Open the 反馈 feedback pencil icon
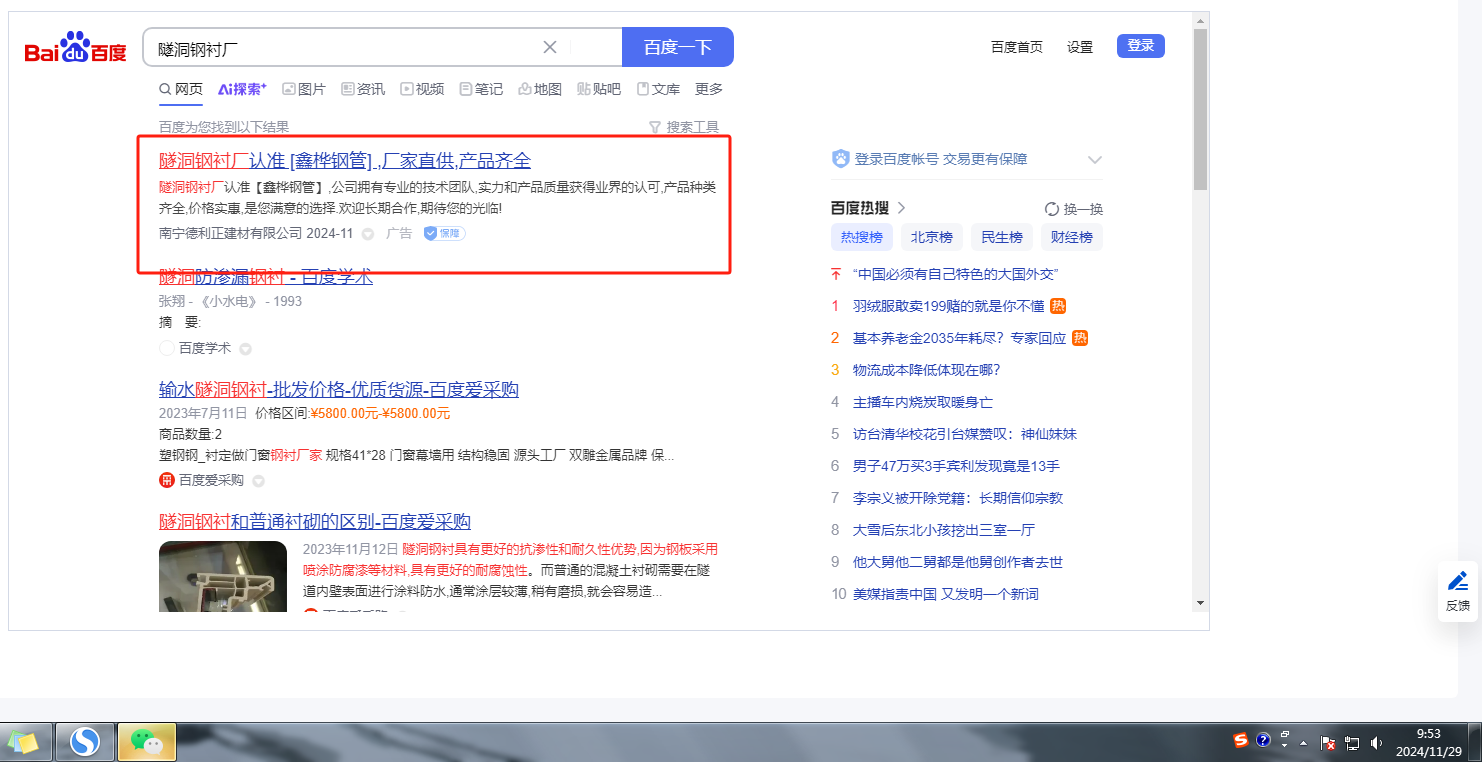Image resolution: width=1482 pixels, height=762 pixels. click(x=1458, y=581)
